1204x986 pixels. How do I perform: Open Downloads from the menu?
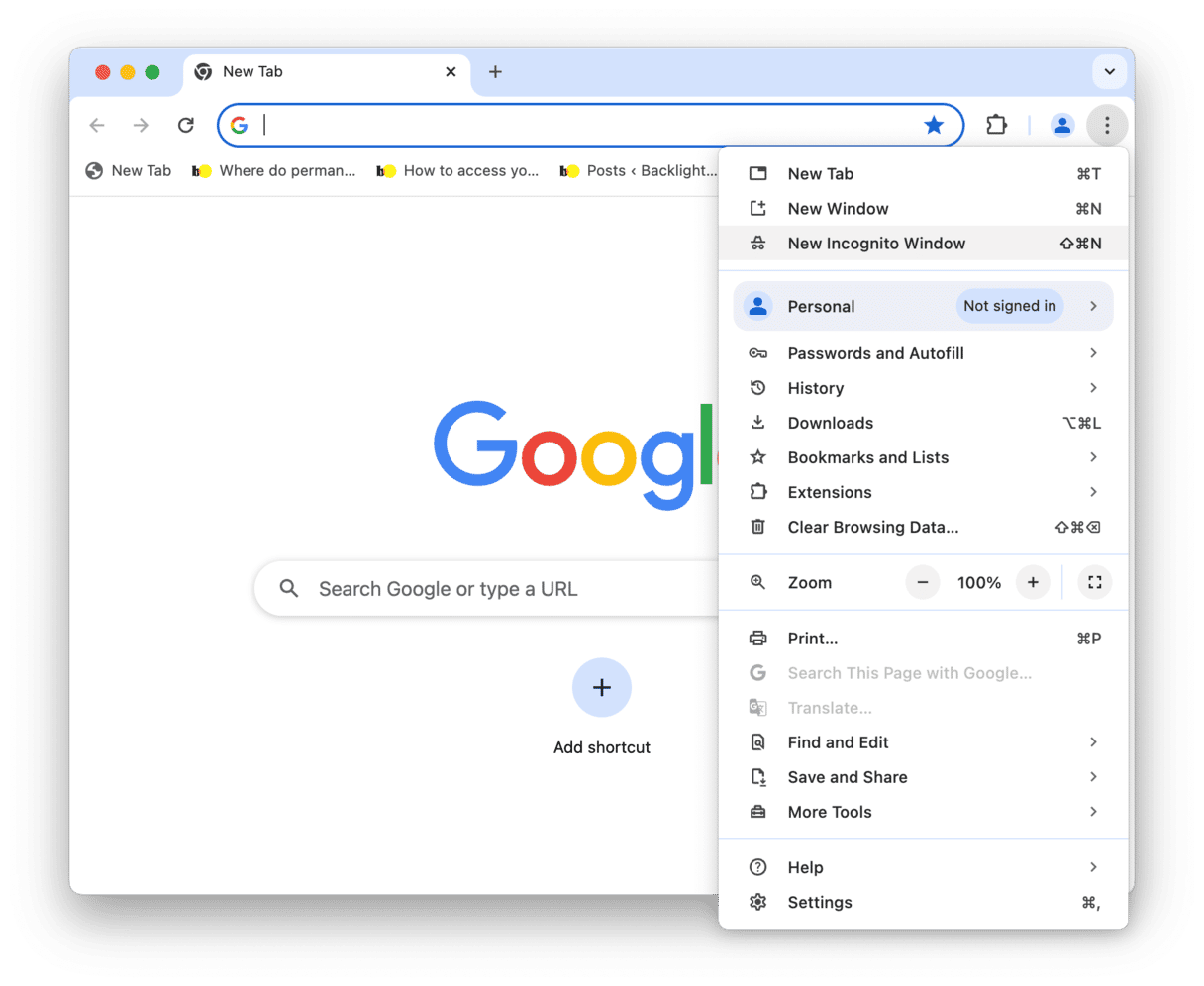tap(923, 423)
